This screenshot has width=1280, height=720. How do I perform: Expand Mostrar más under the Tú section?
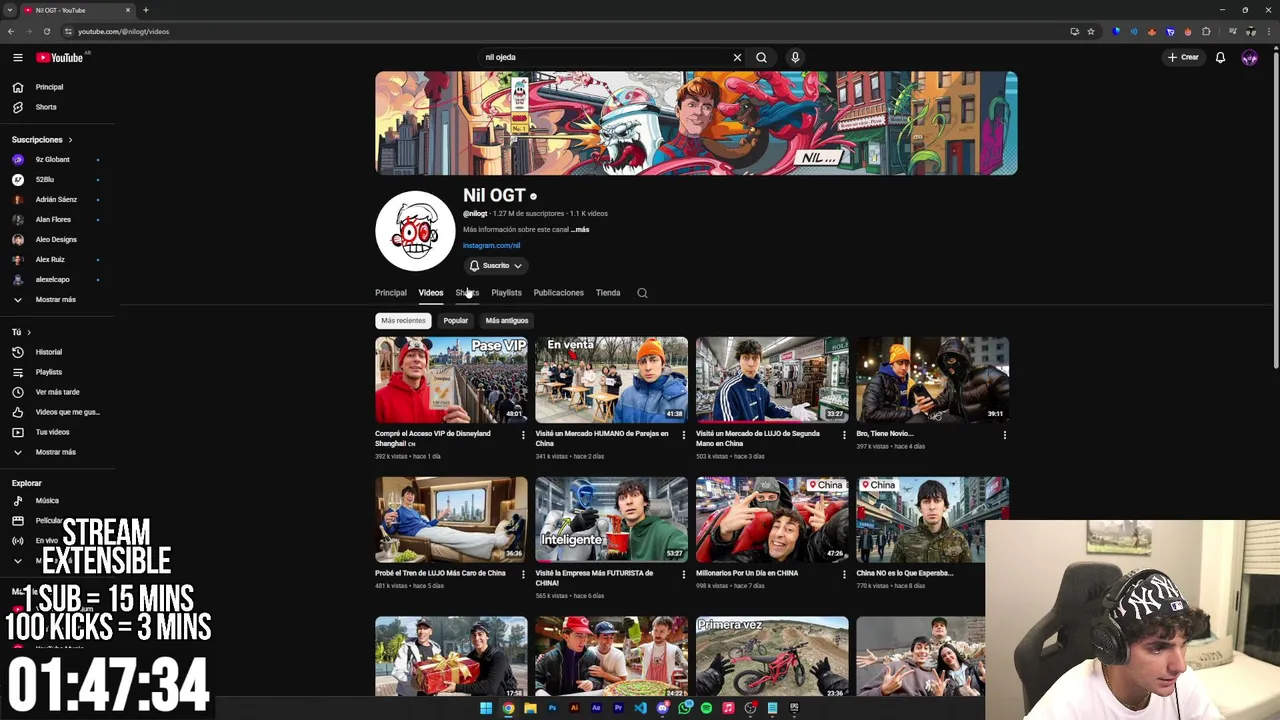pos(57,452)
